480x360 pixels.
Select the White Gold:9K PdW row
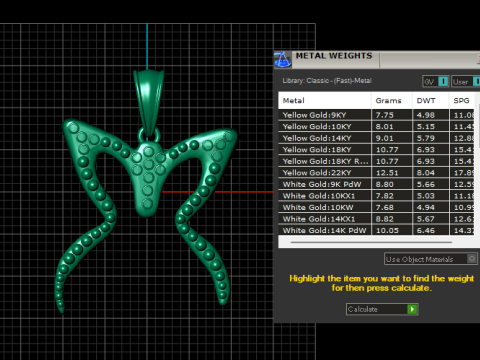376,184
